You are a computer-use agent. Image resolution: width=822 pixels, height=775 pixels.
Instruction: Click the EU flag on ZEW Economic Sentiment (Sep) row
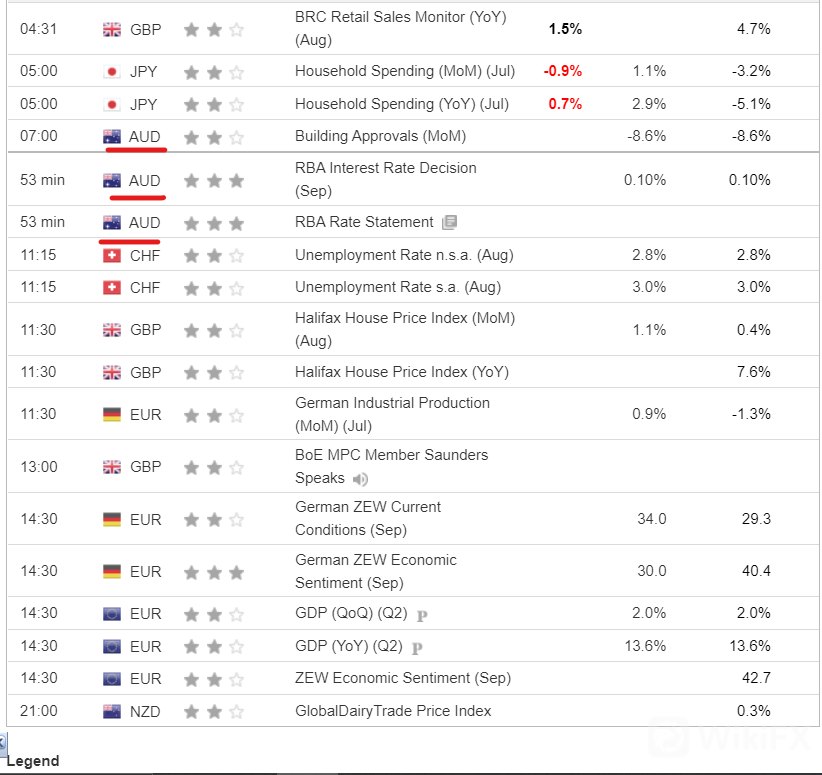(x=112, y=678)
